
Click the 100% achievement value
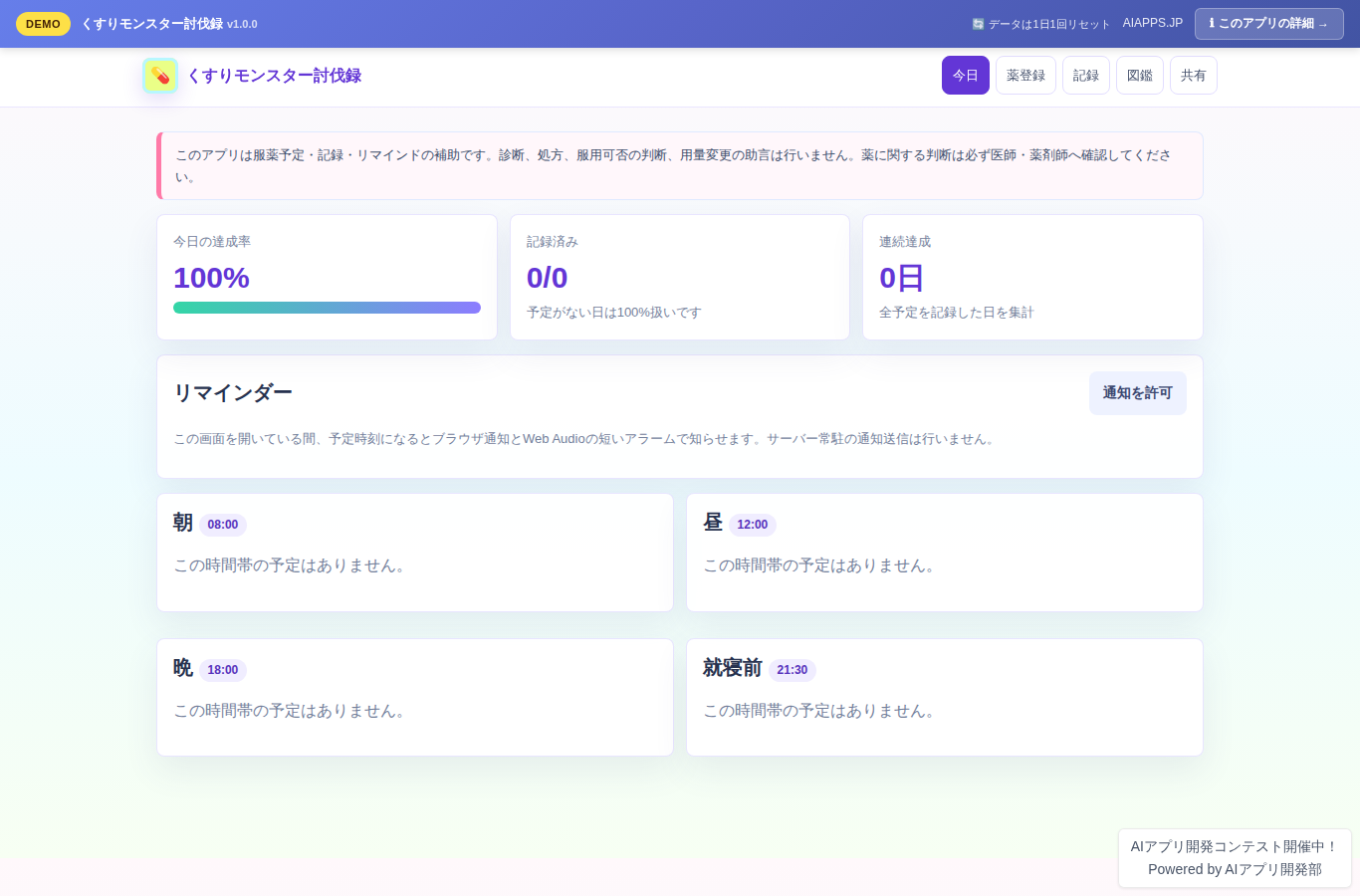point(211,278)
